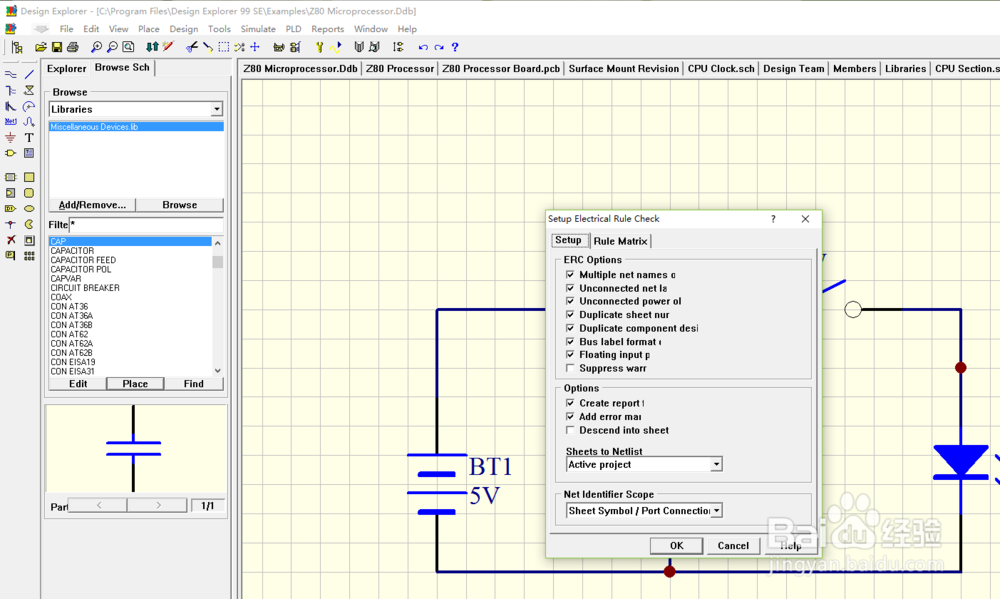Click OK in Electrical Rule Check dialog

click(x=677, y=545)
